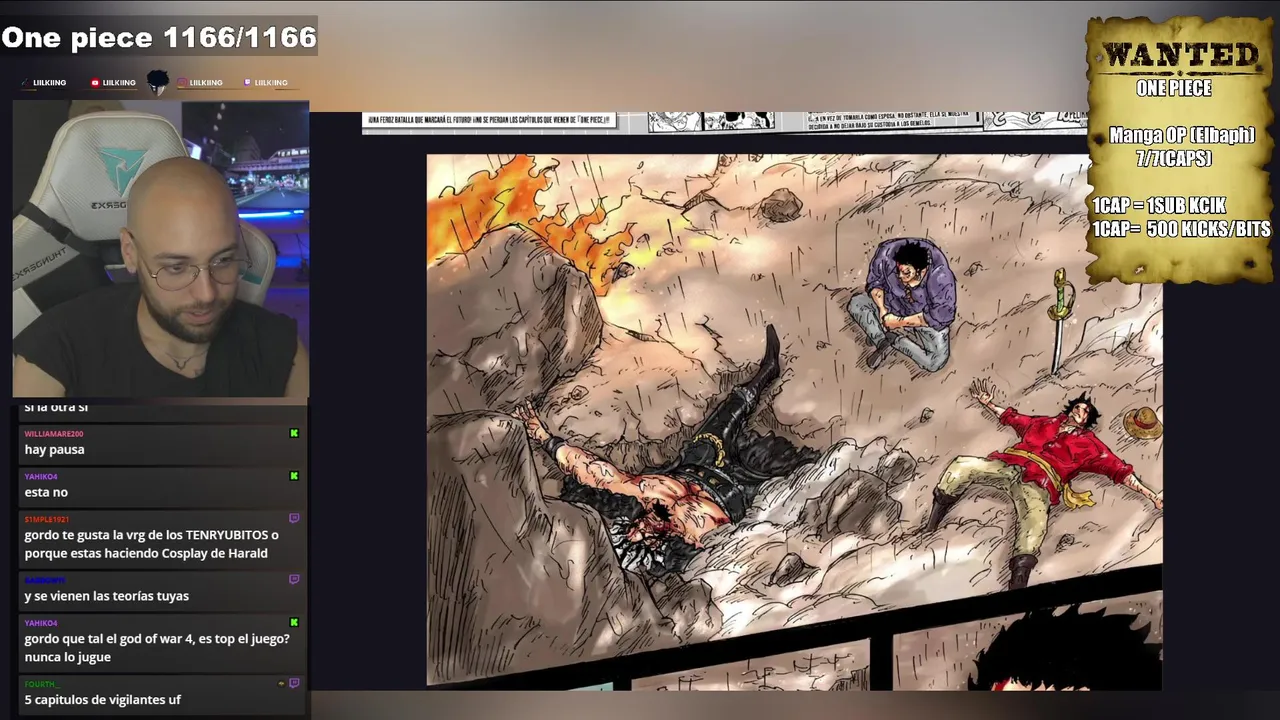Select the "hay pausa" chat message

tap(55, 450)
